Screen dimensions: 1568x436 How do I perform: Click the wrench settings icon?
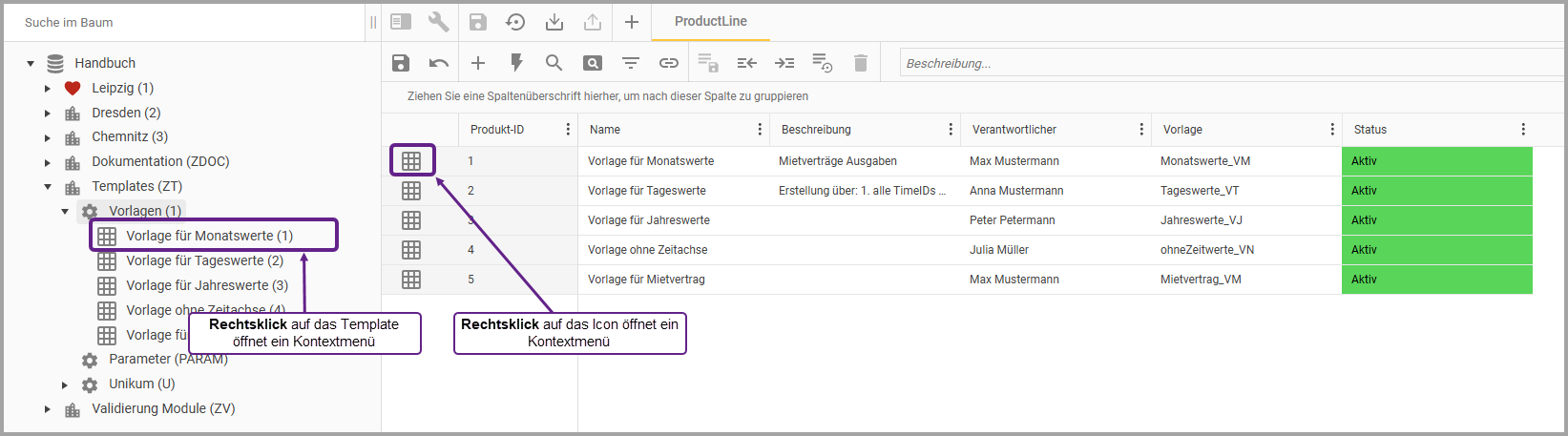pos(438,22)
